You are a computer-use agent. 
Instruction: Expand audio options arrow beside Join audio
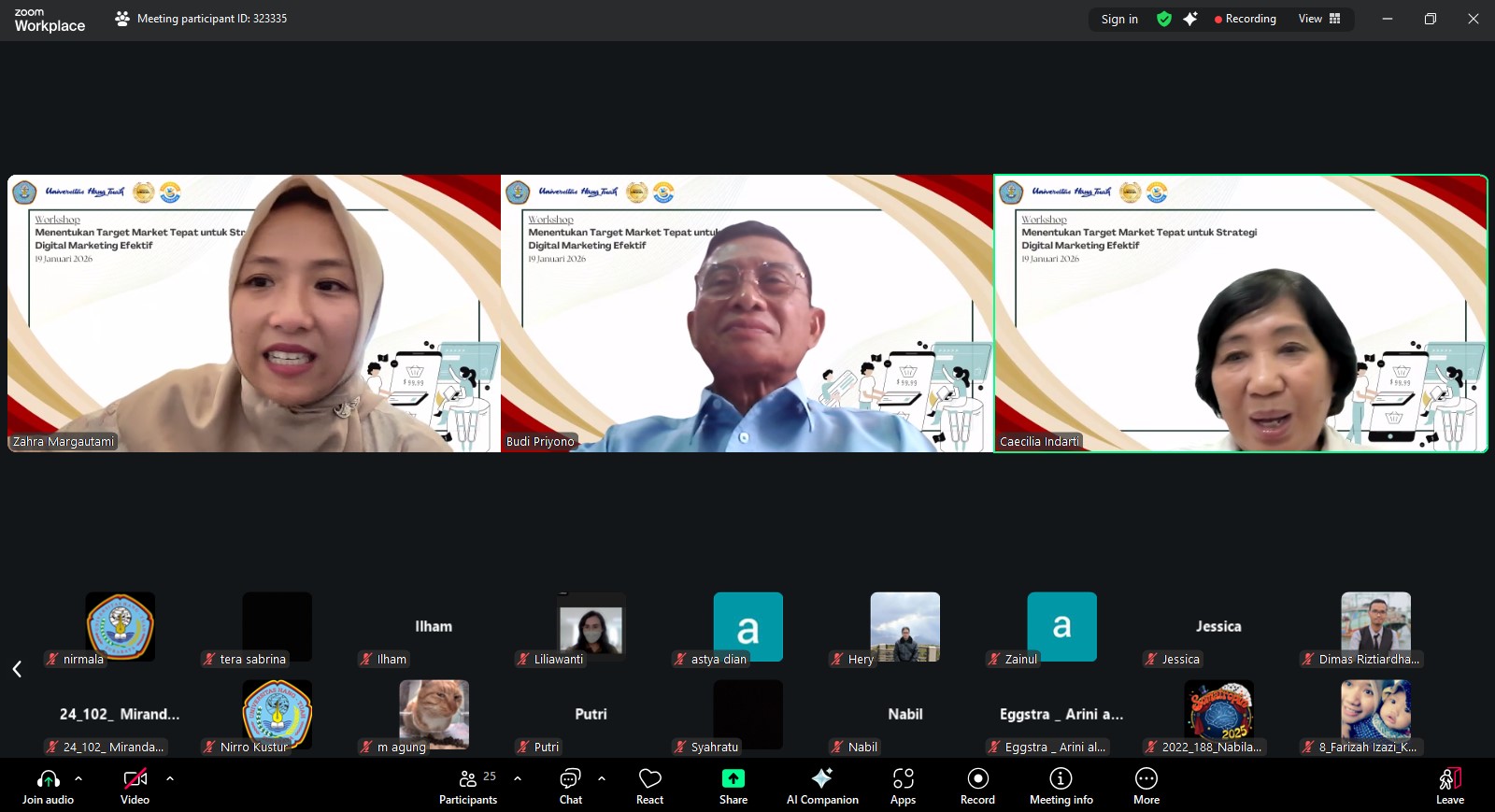pyautogui.click(x=78, y=777)
